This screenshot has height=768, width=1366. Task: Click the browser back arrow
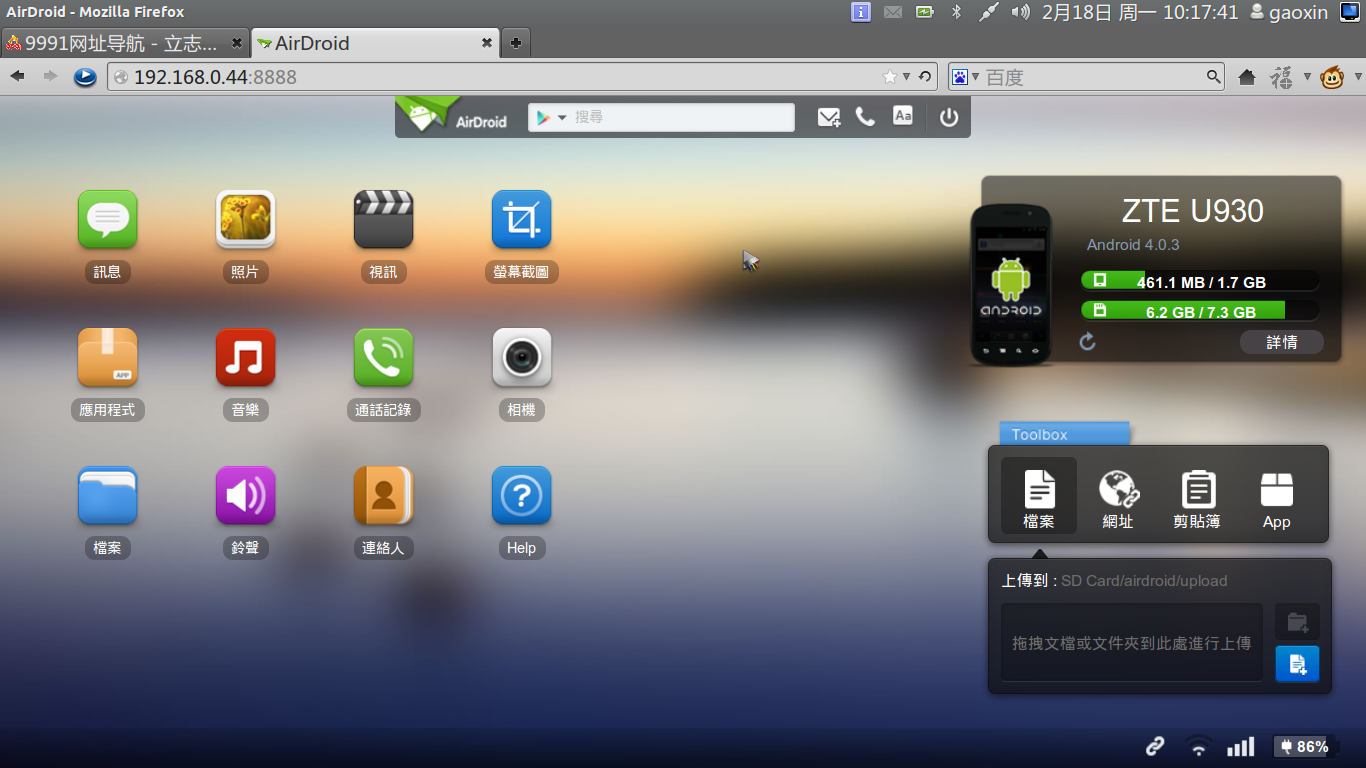17,77
